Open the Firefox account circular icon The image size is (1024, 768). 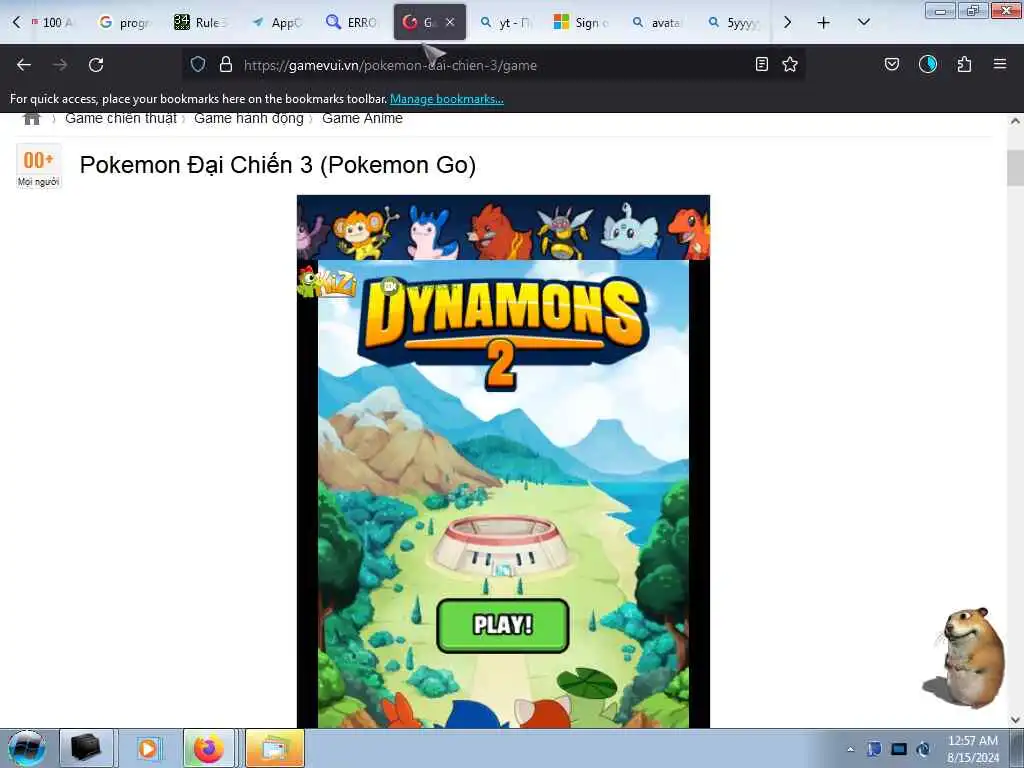pos(927,64)
